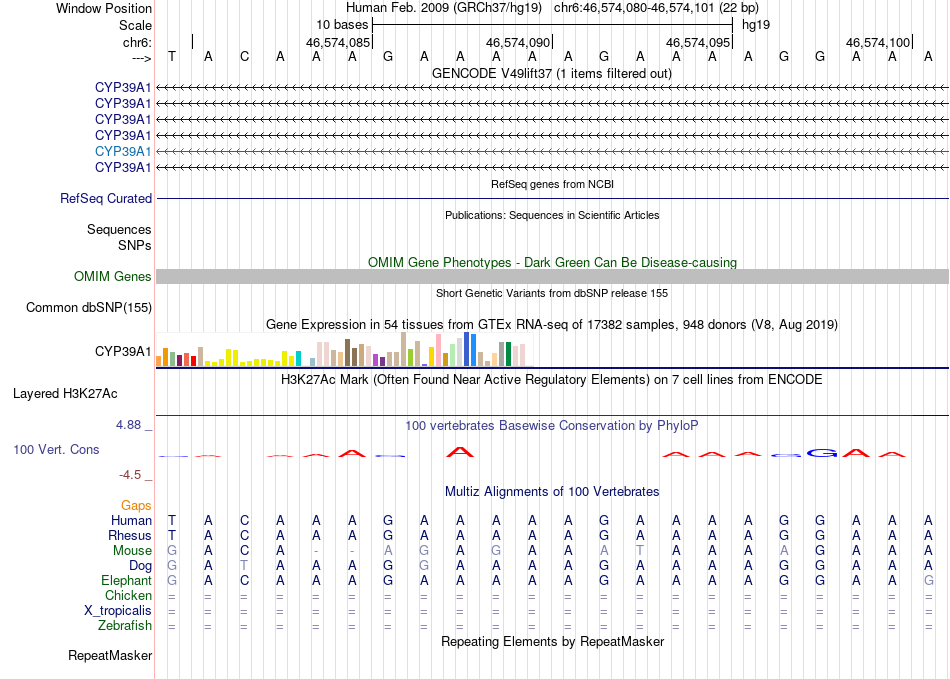Click the T base in the Mouse row
Image resolution: width=950 pixels, height=679 pixels.
[640, 551]
